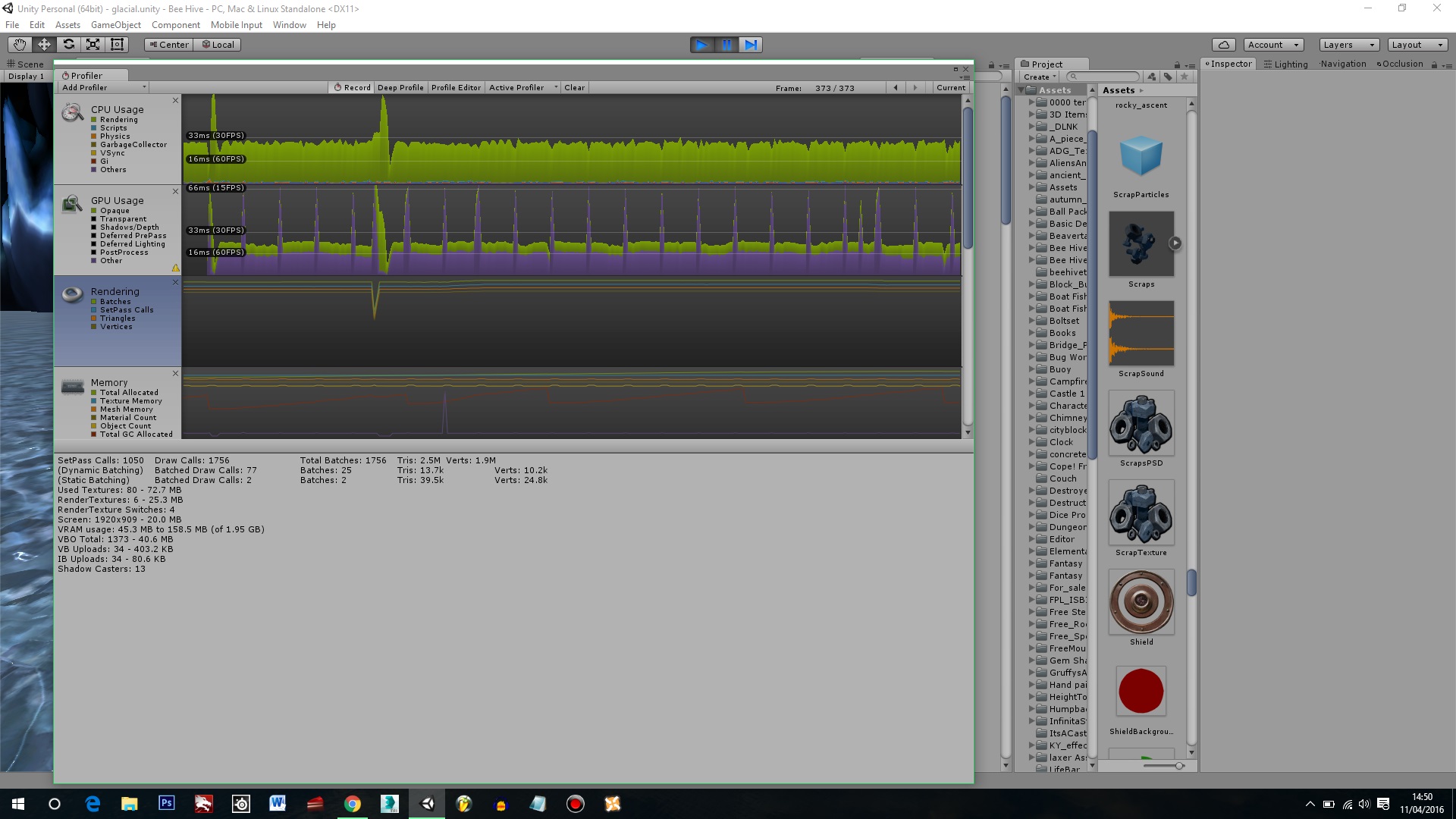Open Chrome from the taskbar
Viewport: 1456px width, 819px height.
pos(352,803)
